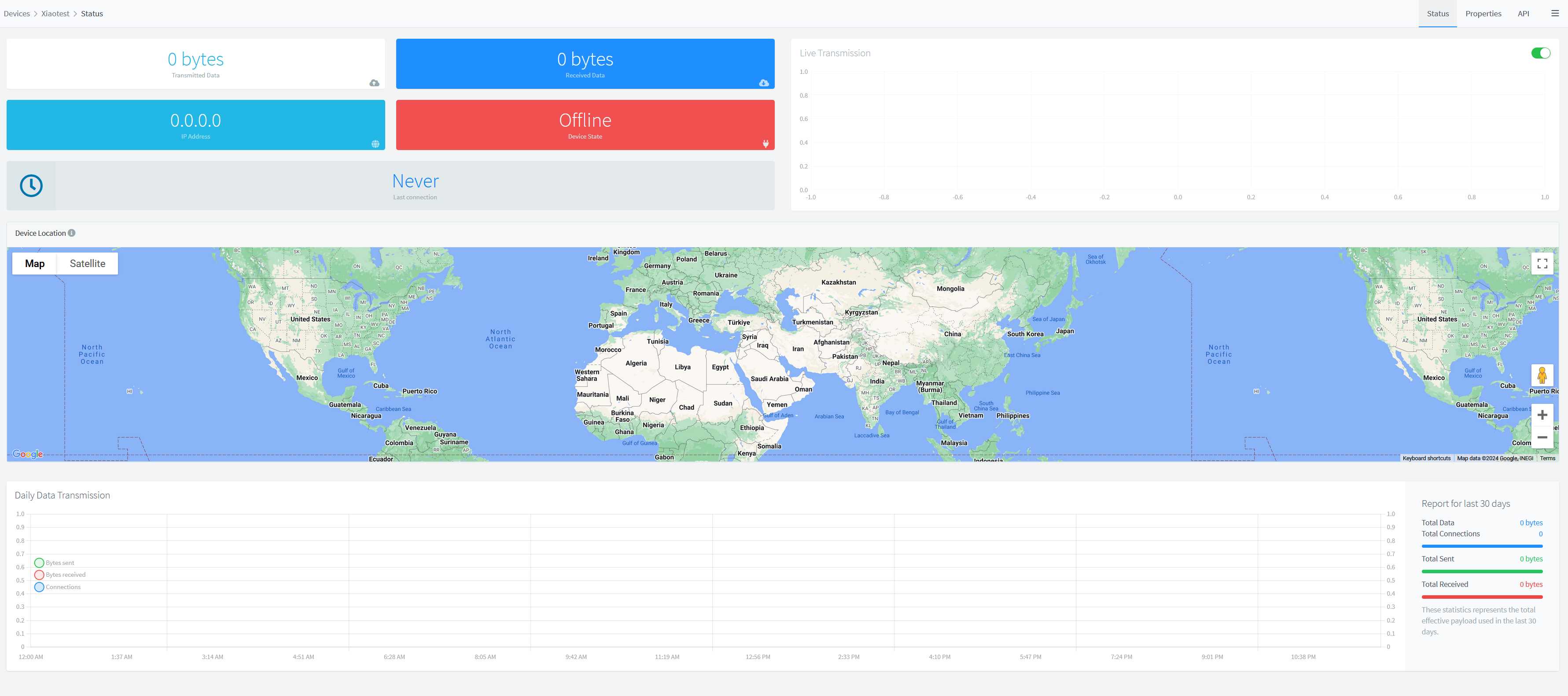Click the transmitted data upload icon
The image size is (1568, 696).
click(374, 83)
